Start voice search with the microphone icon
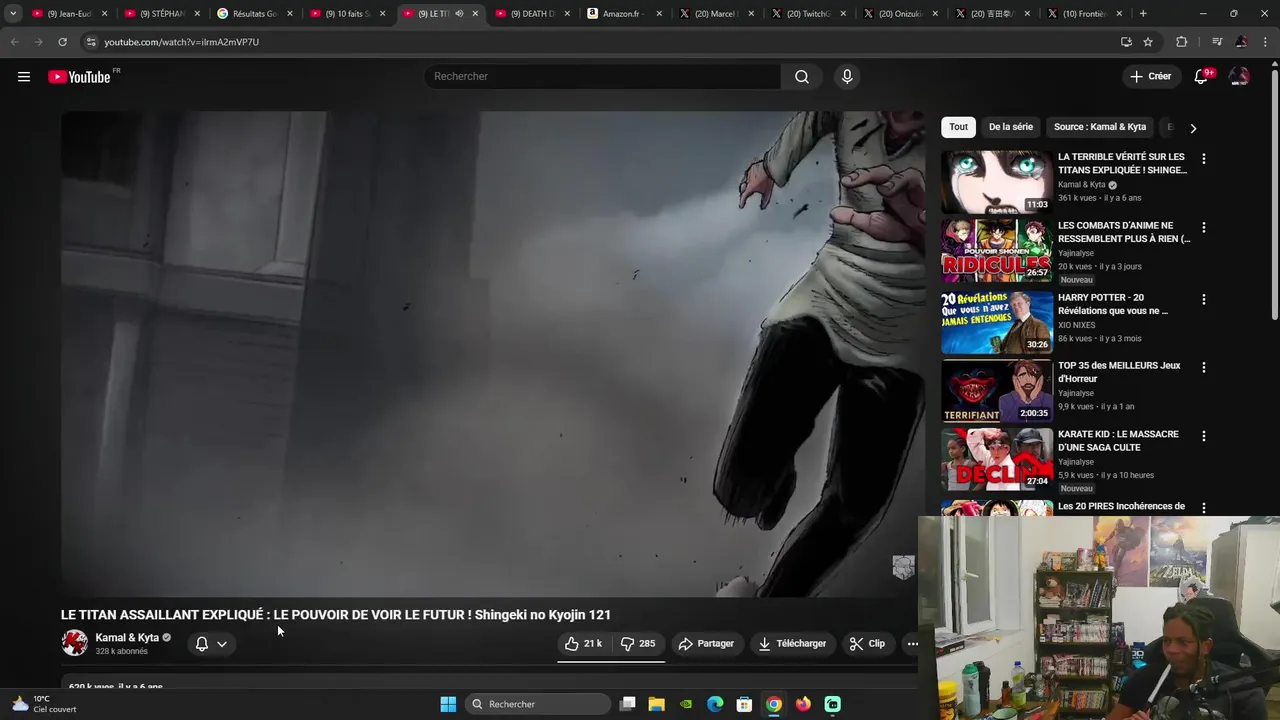 tap(847, 77)
